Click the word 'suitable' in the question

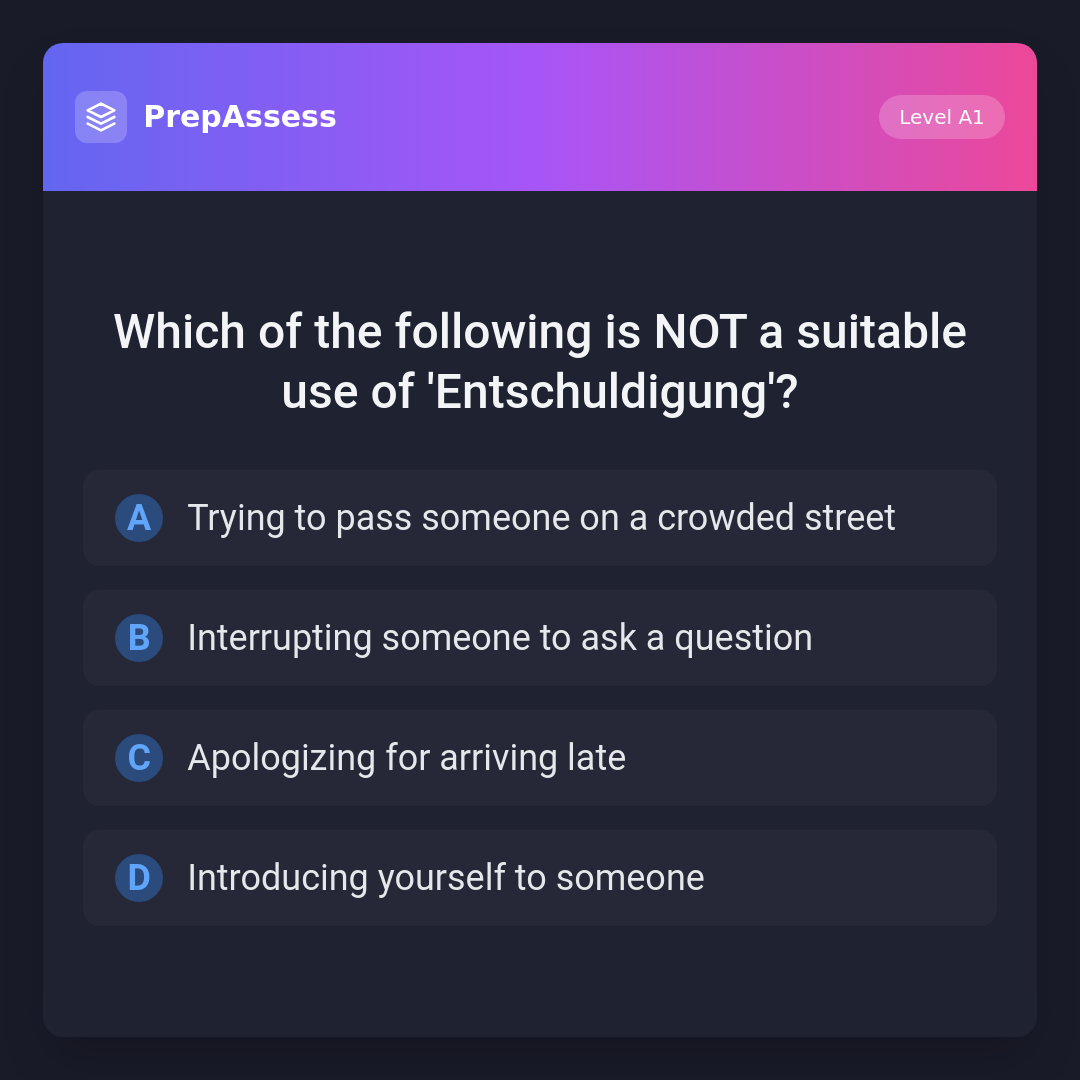881,332
